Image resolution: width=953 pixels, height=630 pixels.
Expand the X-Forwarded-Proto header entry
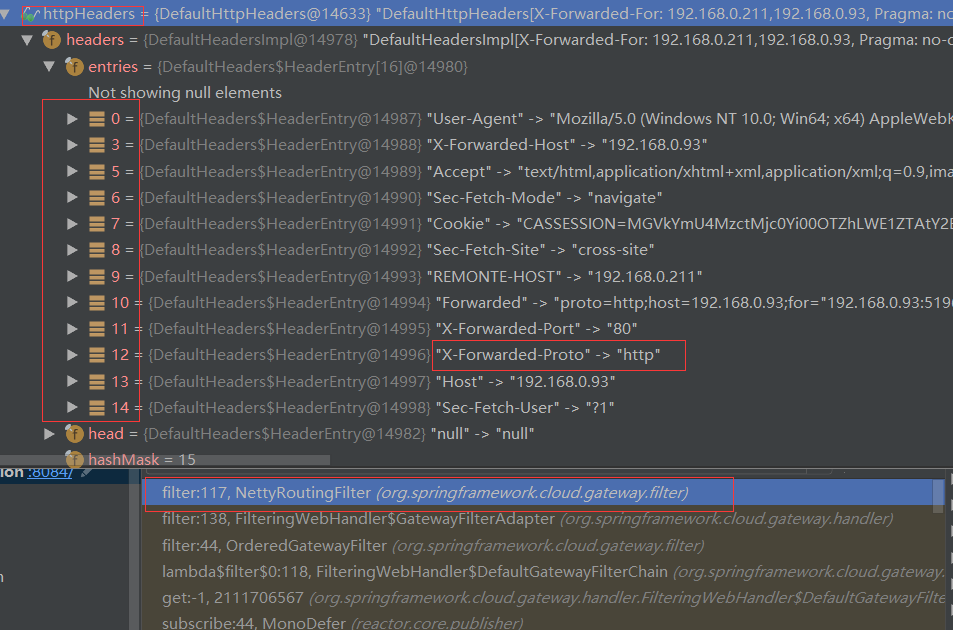pos(72,355)
